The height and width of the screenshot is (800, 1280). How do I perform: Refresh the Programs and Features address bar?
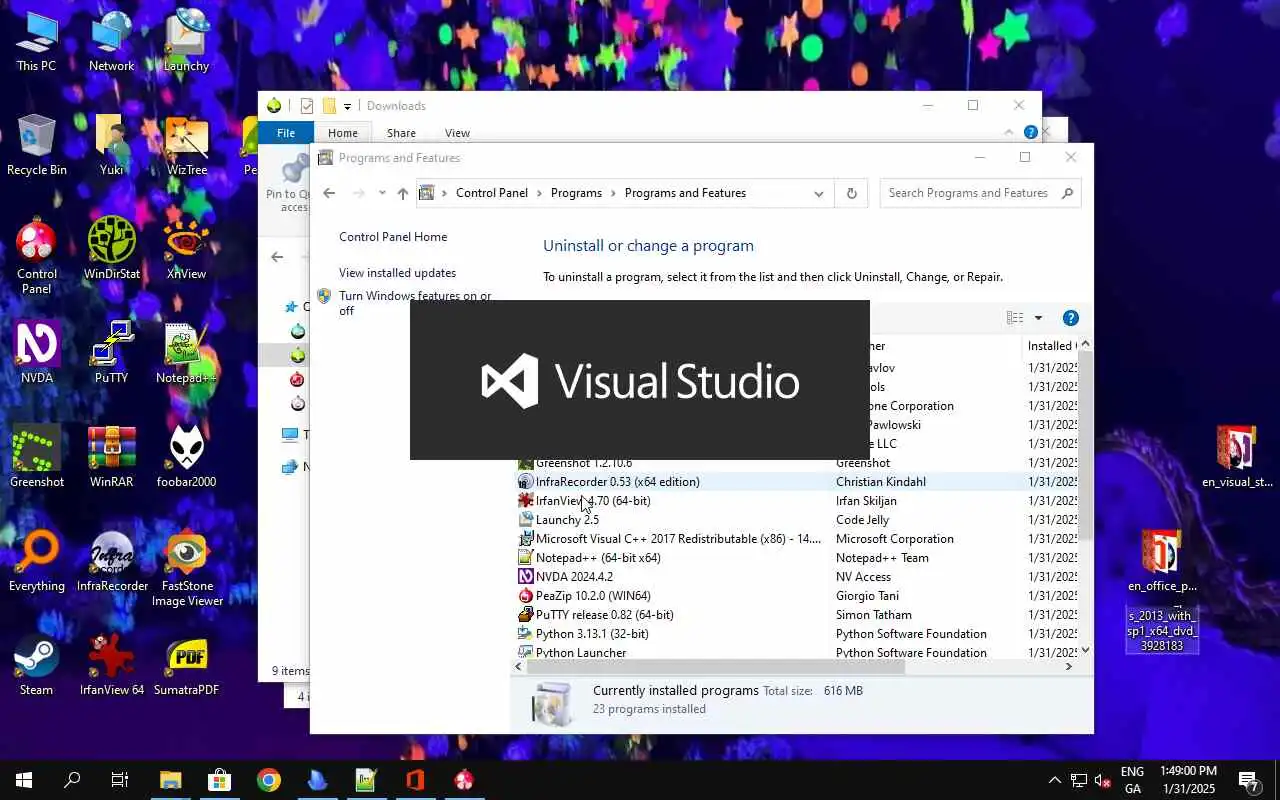click(x=851, y=193)
